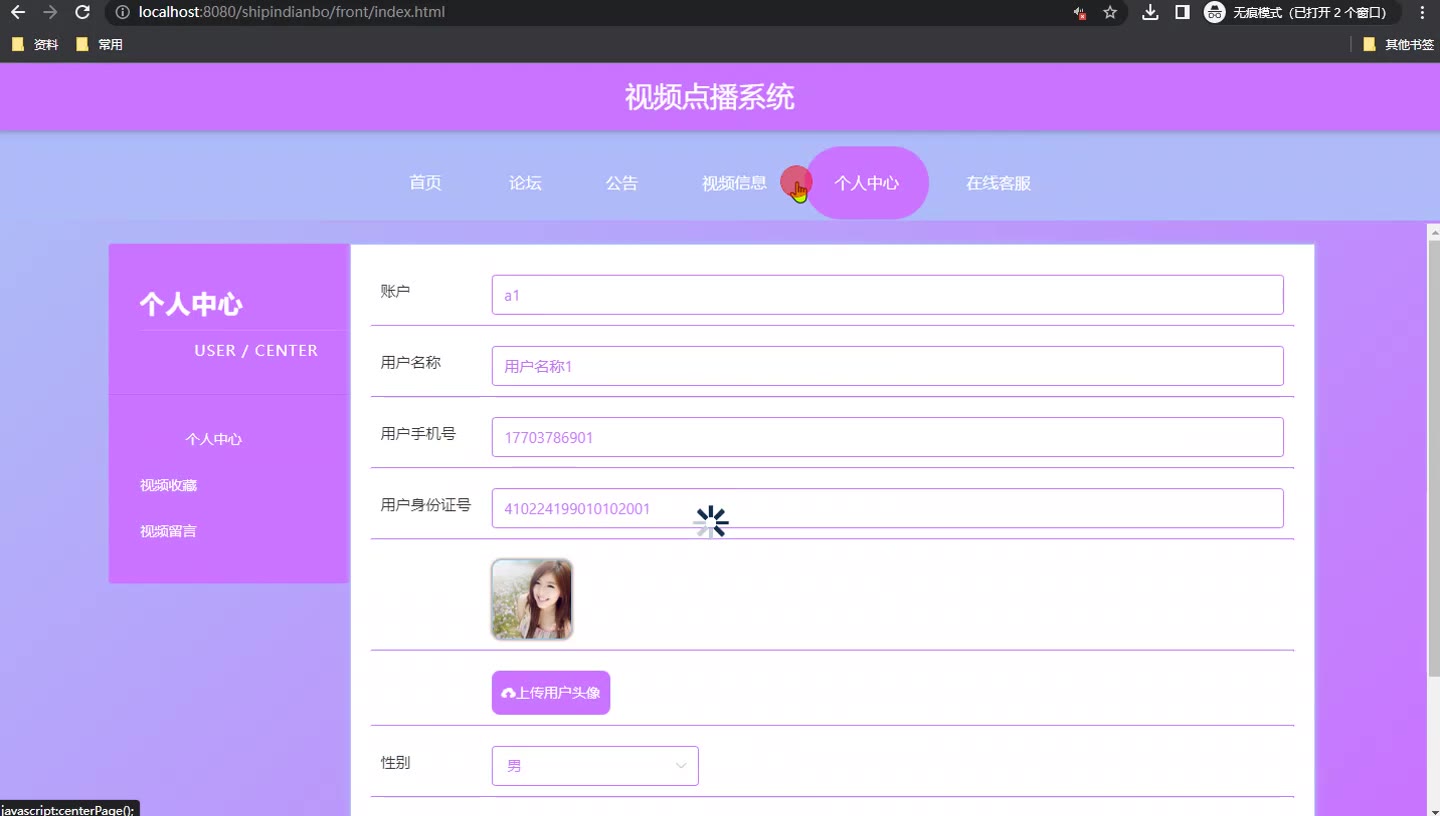
Task: Open the Chrome three-dot menu
Action: 1422,13
